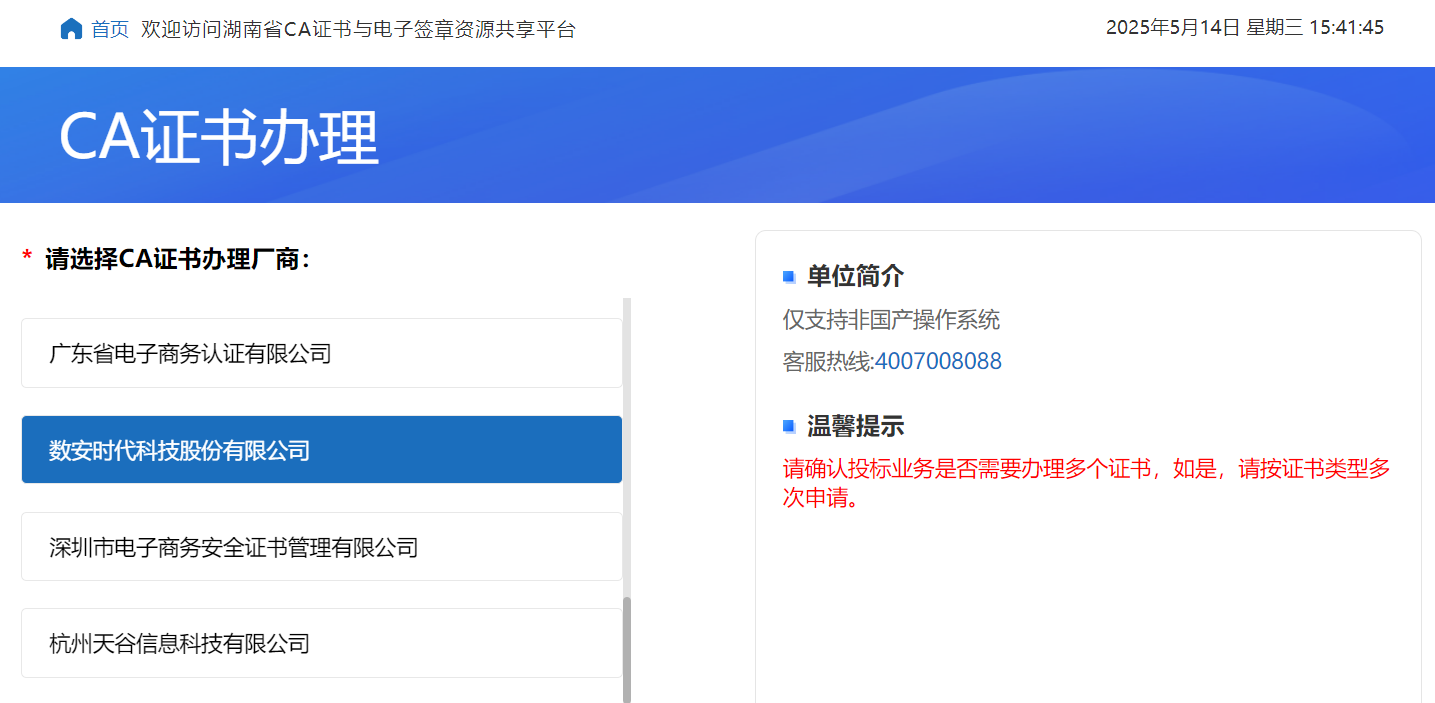Click the red notice about multiple certificates
The image size is (1435, 703).
[1087, 483]
